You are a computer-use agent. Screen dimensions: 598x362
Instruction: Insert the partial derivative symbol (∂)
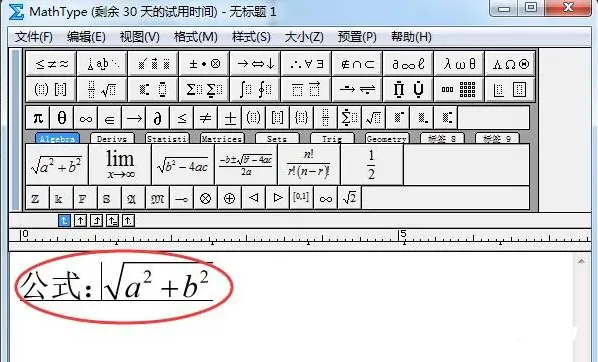[158, 118]
